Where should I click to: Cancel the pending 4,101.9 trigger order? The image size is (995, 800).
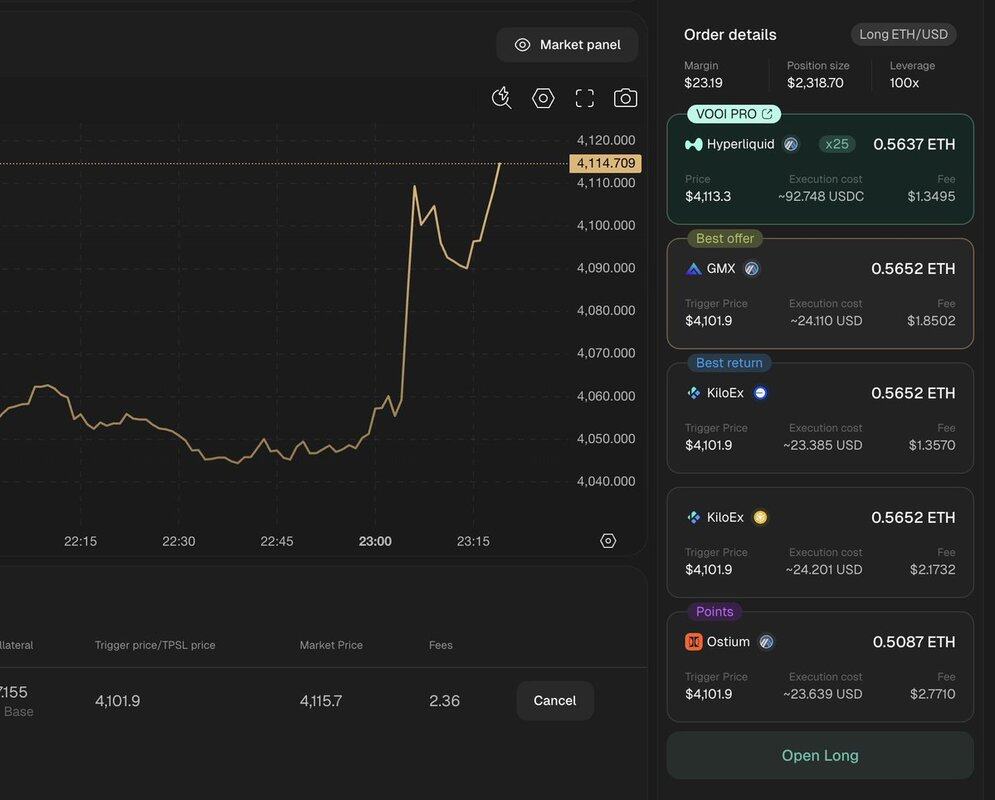click(x=555, y=700)
